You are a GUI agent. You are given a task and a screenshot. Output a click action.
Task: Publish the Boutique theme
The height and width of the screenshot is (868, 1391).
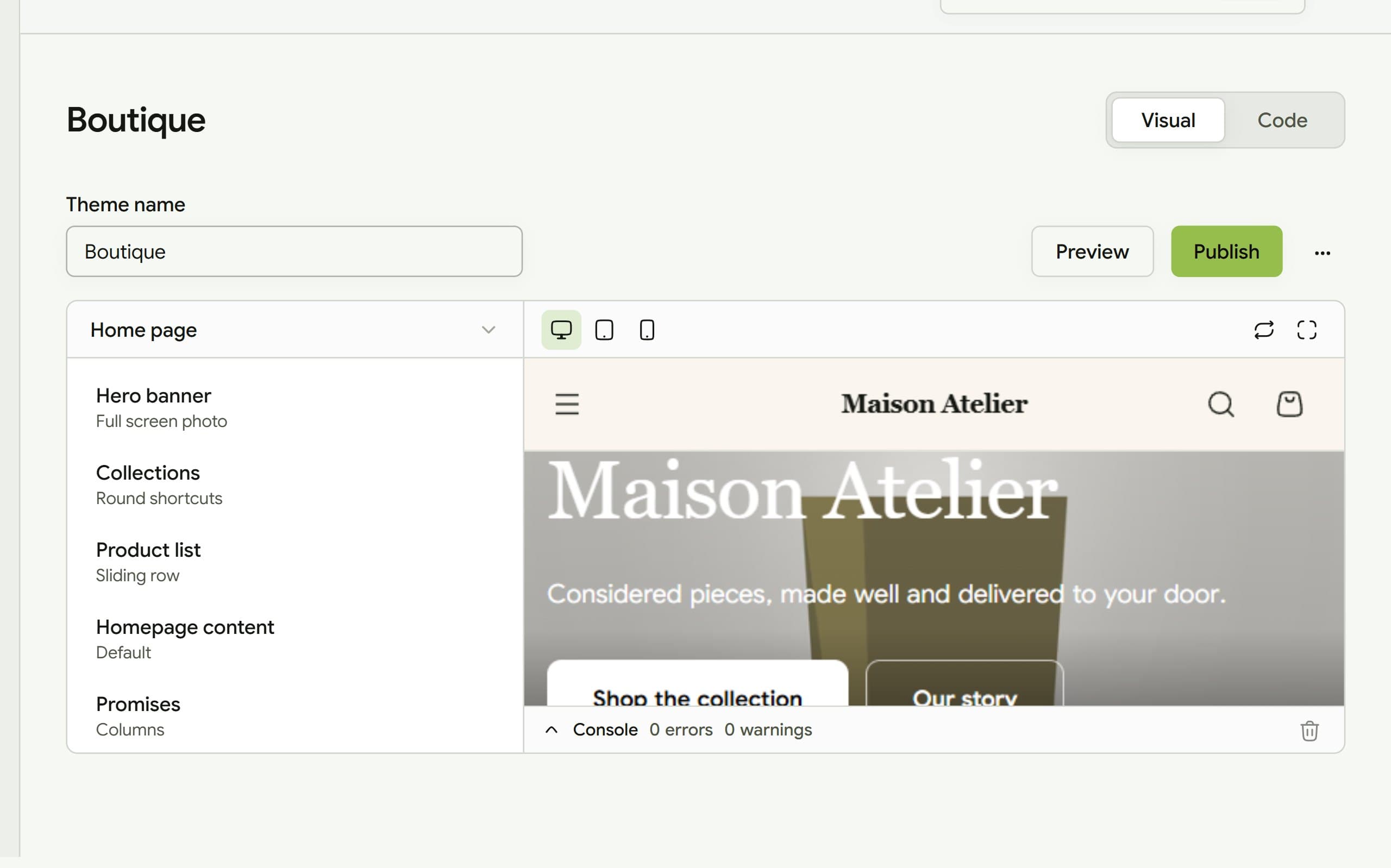[1226, 252]
